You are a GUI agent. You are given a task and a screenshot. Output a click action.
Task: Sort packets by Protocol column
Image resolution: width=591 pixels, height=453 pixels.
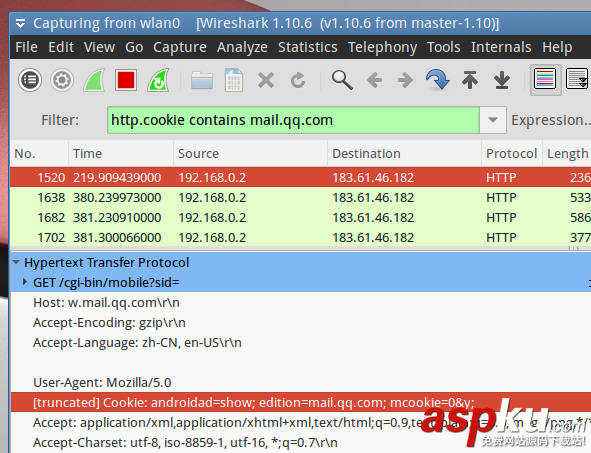(x=512, y=153)
